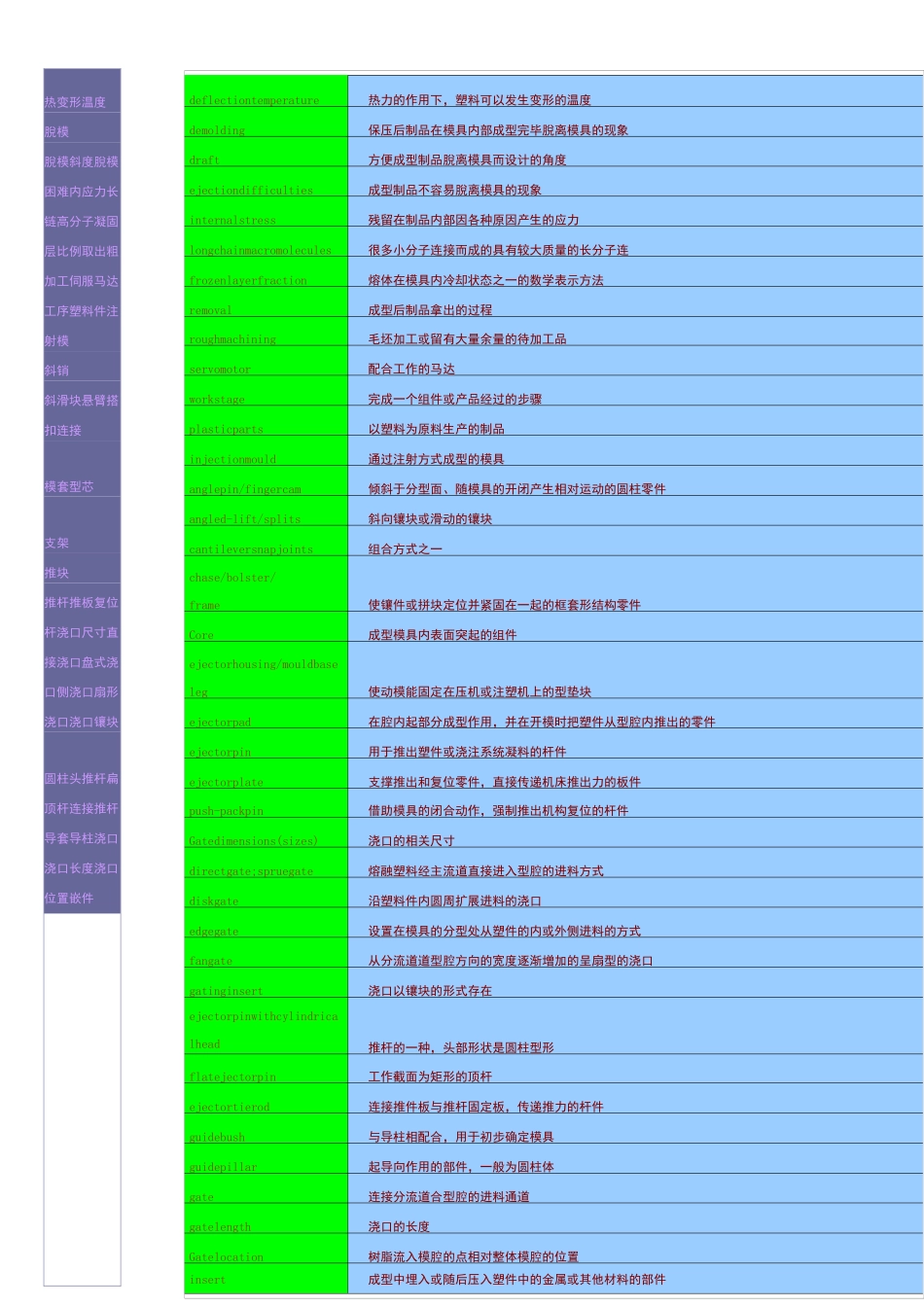Select sidebar entry '模套型芯'
Screen dimensions: 924x1307
[69, 486]
